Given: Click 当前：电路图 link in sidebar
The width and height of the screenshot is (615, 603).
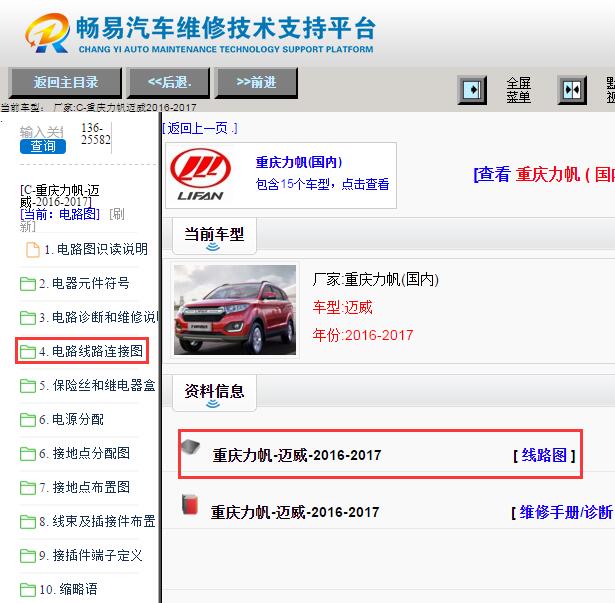Looking at the screenshot, I should click(60, 214).
